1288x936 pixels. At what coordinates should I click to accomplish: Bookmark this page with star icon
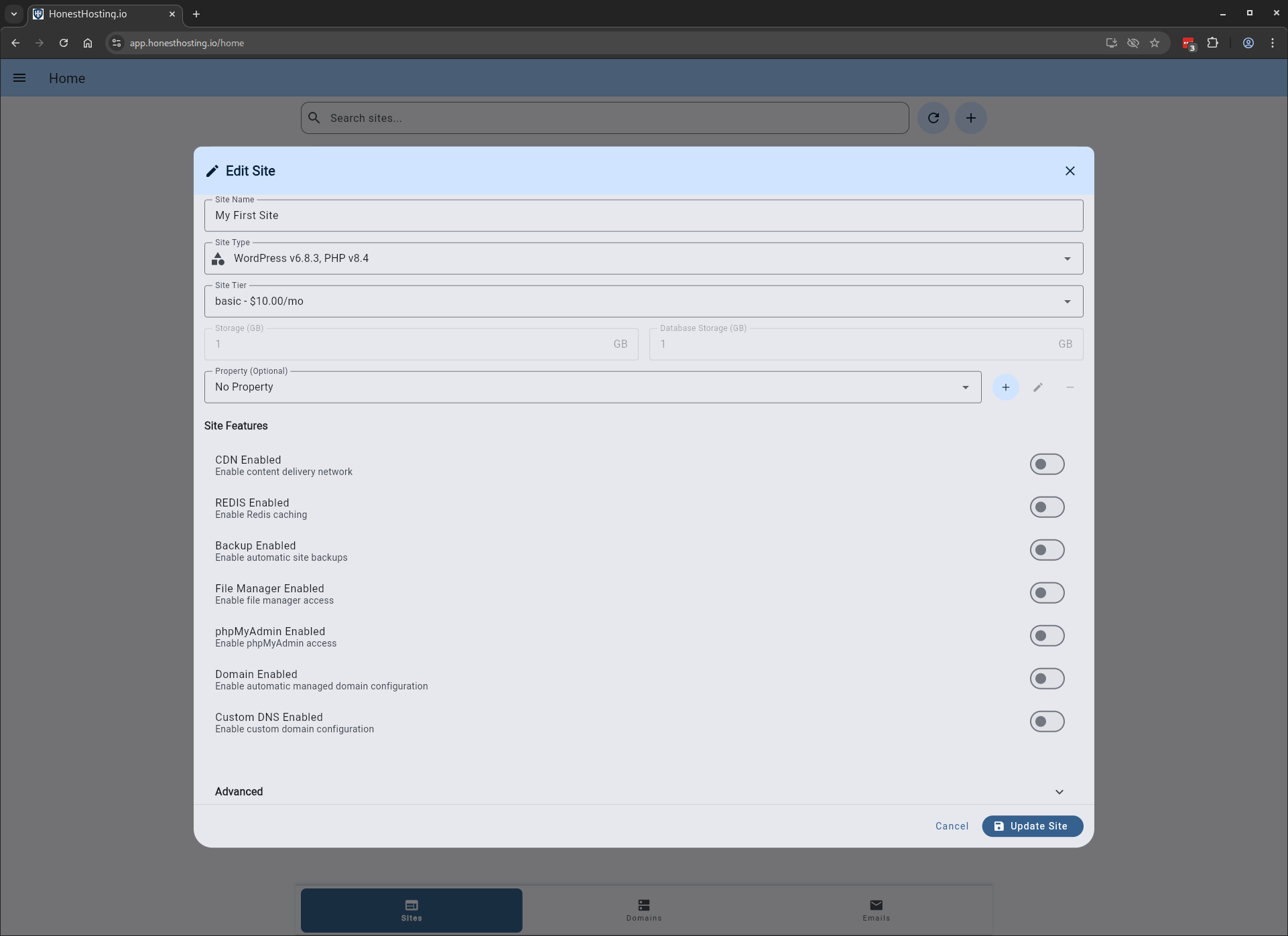[x=1154, y=43]
